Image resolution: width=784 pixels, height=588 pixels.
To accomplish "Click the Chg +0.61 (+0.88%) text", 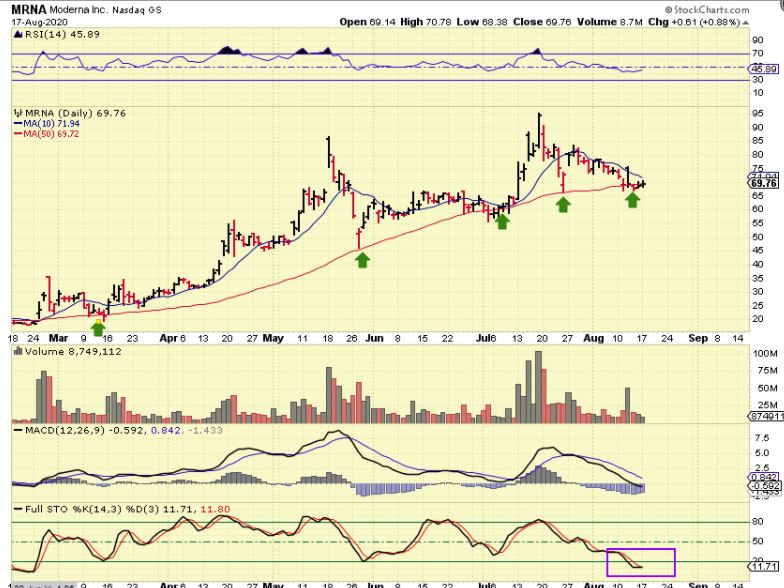I will point(694,22).
